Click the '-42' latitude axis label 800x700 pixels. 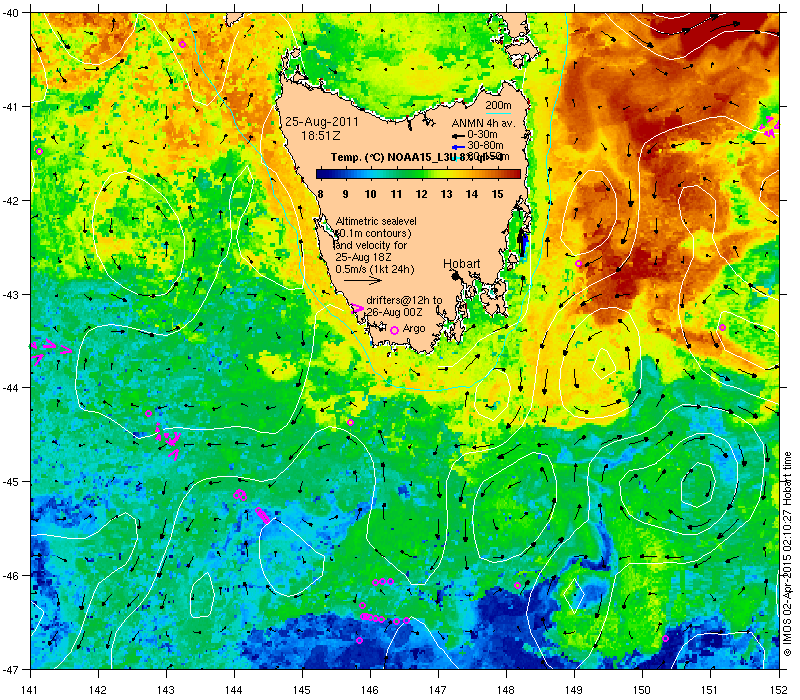click(x=10, y=201)
